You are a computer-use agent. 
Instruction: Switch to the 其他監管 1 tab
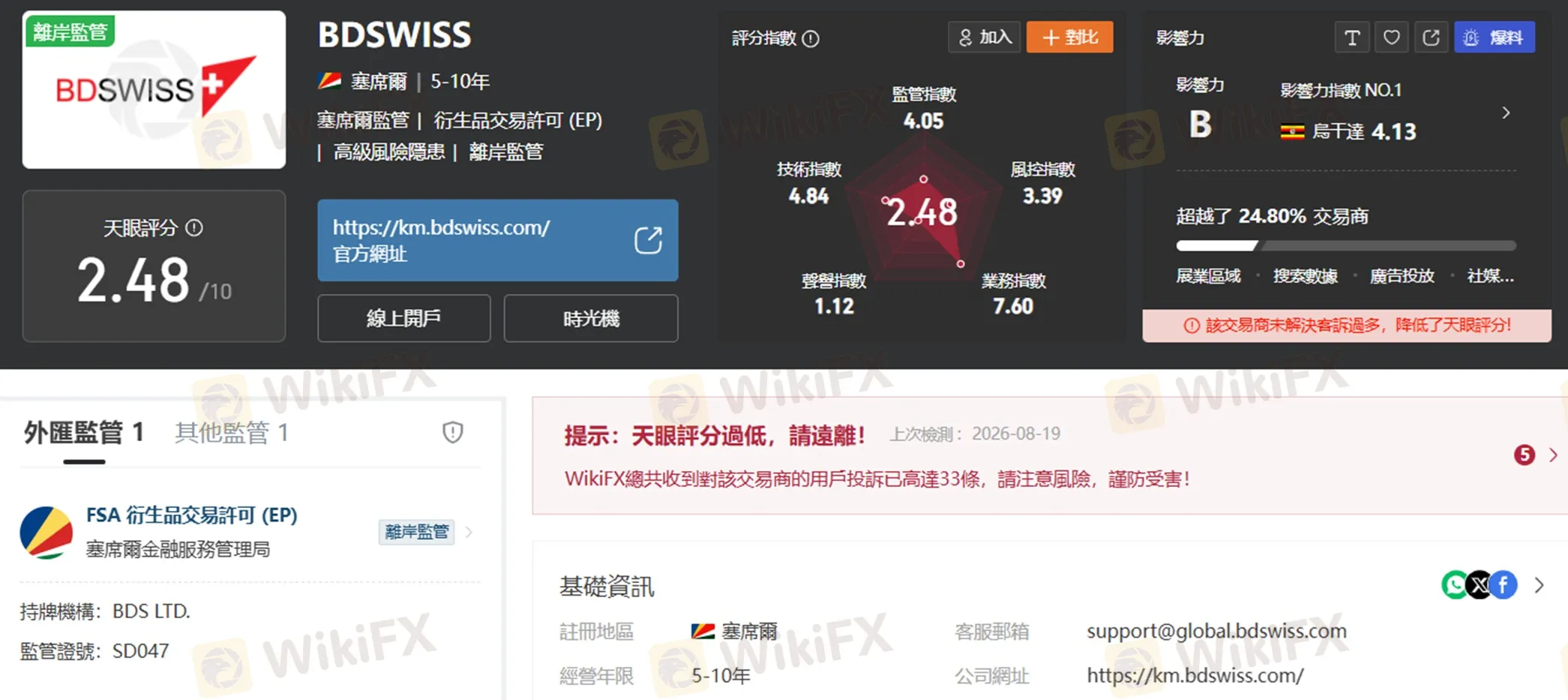click(x=232, y=433)
